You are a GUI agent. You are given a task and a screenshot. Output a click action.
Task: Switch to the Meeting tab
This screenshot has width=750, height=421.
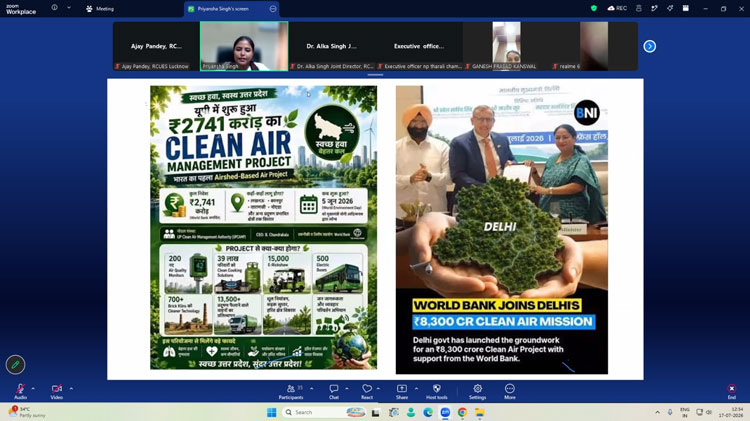100,9
